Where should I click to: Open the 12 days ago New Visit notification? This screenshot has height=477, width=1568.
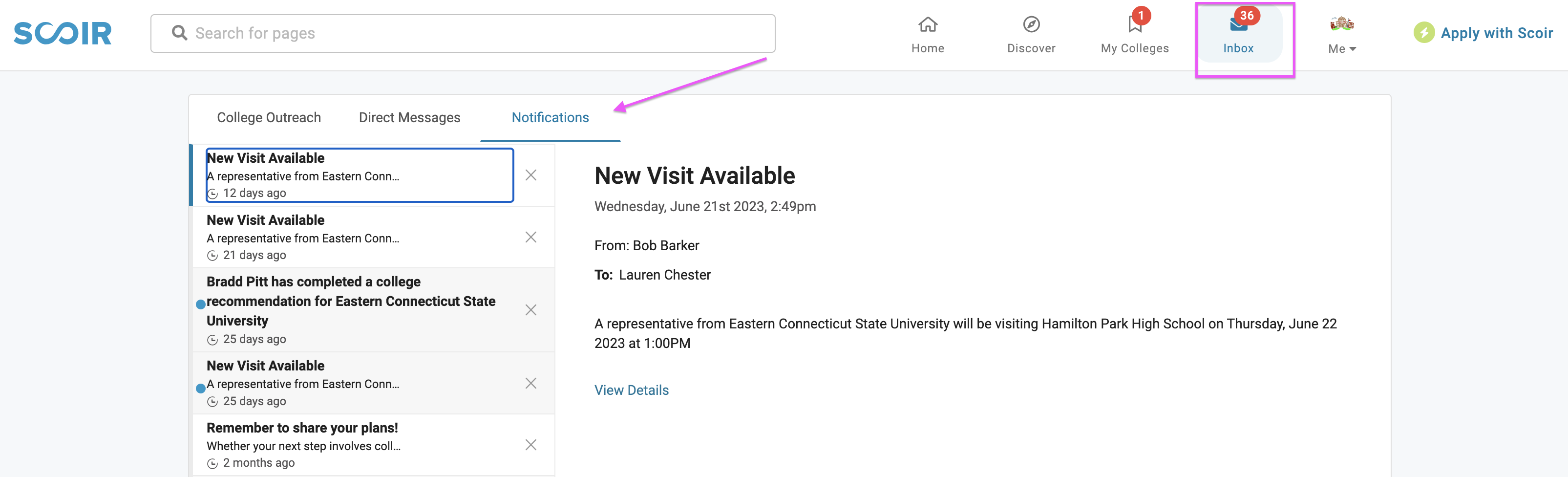click(360, 175)
